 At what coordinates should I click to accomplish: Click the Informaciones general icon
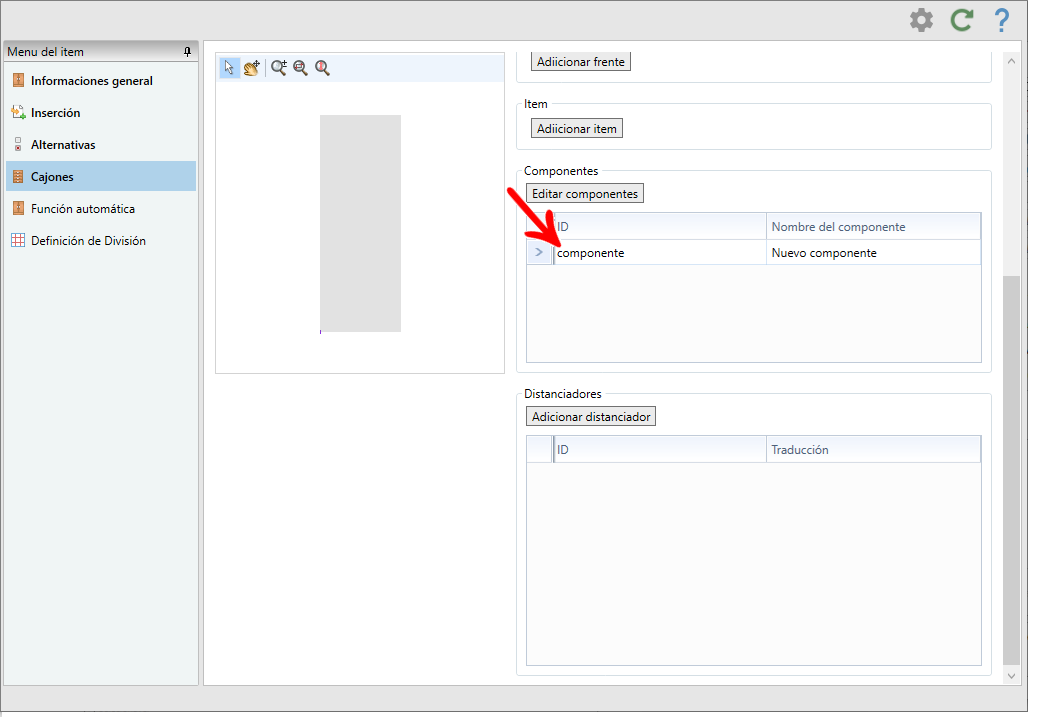[19, 81]
